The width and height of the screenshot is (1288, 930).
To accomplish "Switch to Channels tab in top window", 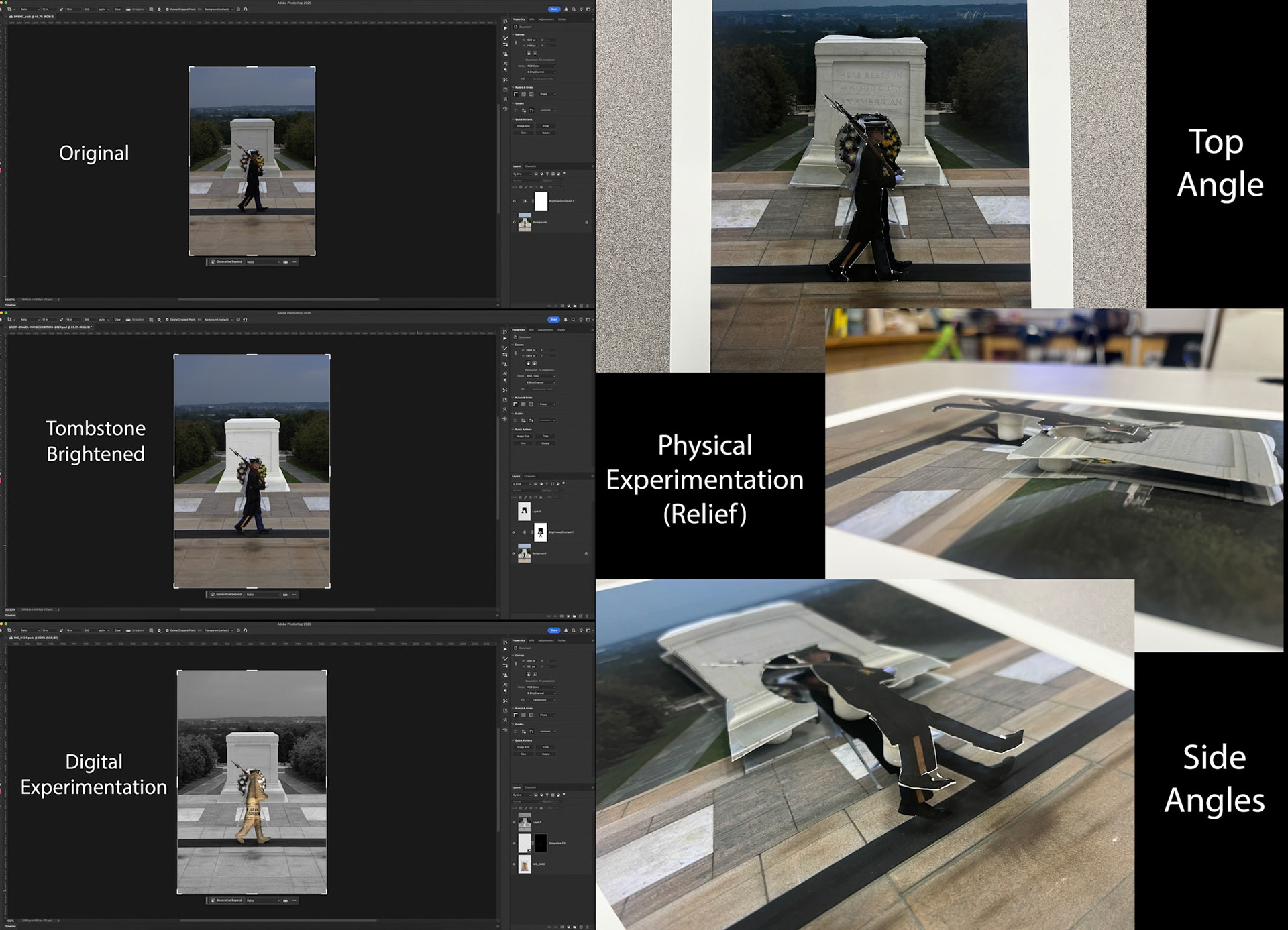I will (x=530, y=166).
